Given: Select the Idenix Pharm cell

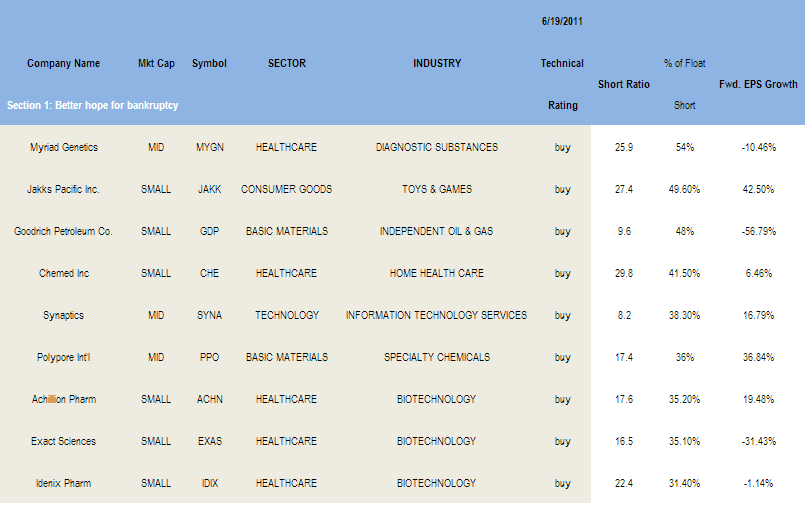Looking at the screenshot, I should (63, 483).
